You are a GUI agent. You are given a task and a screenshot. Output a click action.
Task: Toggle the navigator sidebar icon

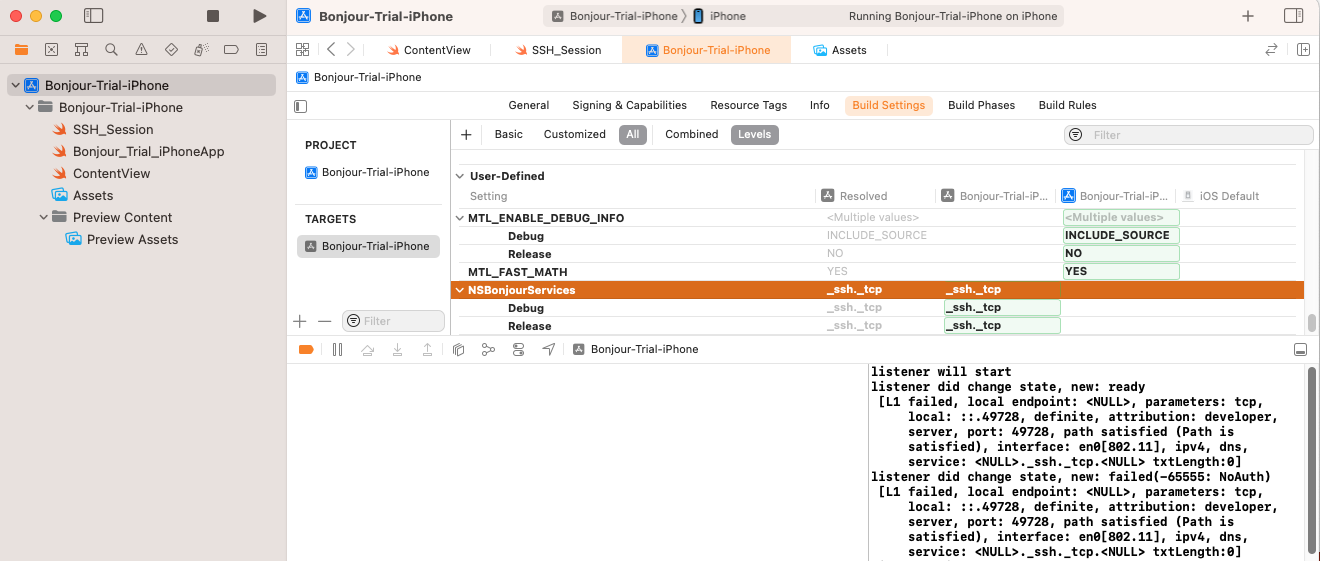(x=94, y=16)
